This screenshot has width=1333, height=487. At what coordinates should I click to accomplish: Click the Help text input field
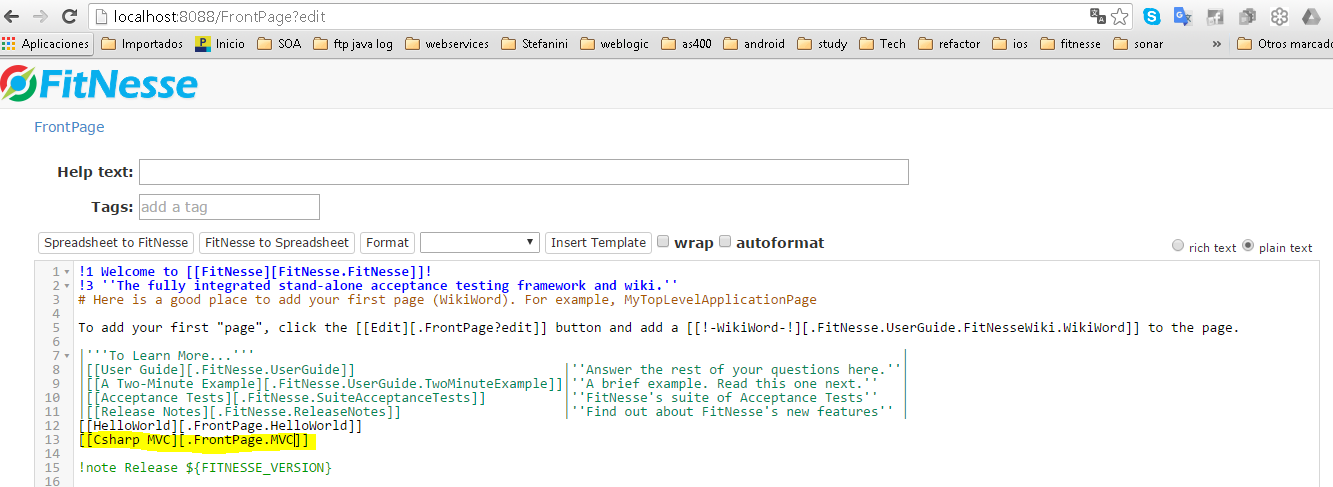tap(523, 172)
